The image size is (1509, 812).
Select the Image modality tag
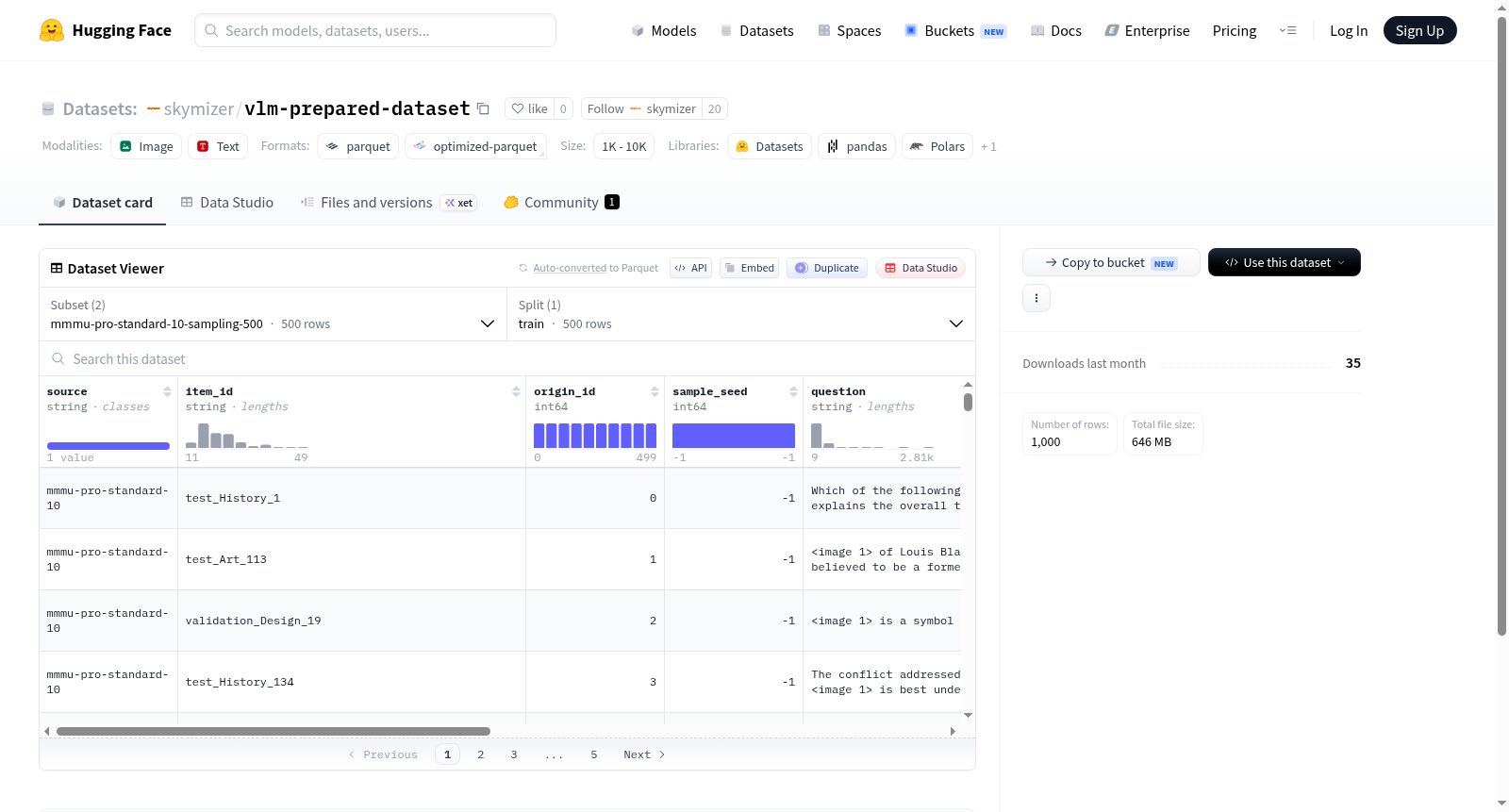[146, 146]
